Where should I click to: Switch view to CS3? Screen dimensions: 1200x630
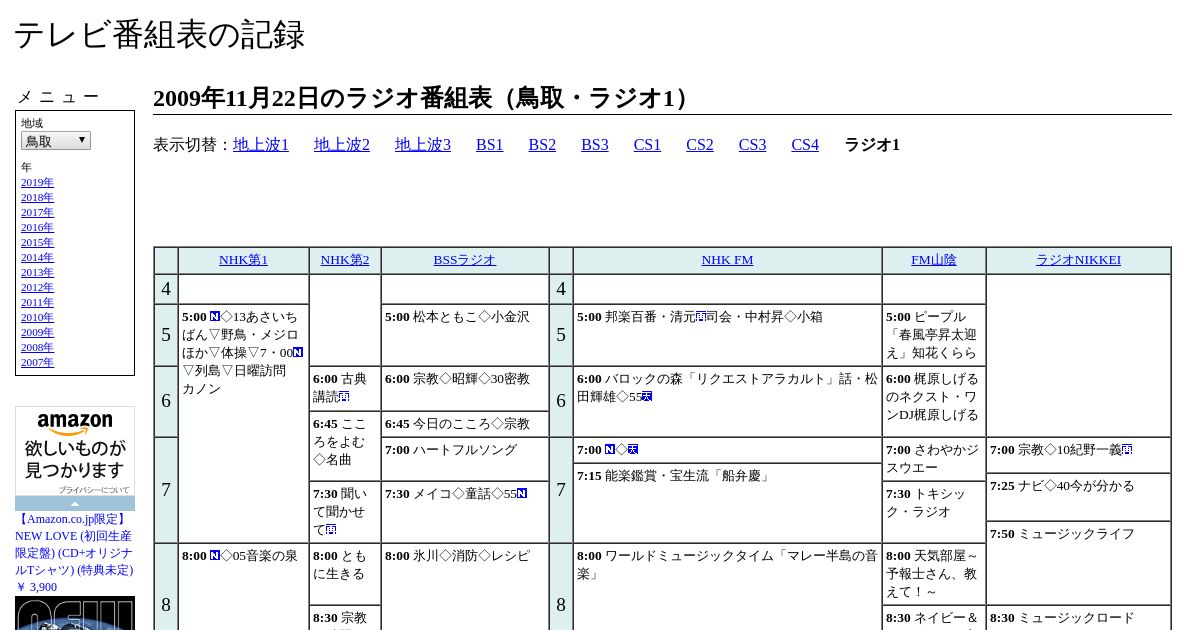point(752,145)
